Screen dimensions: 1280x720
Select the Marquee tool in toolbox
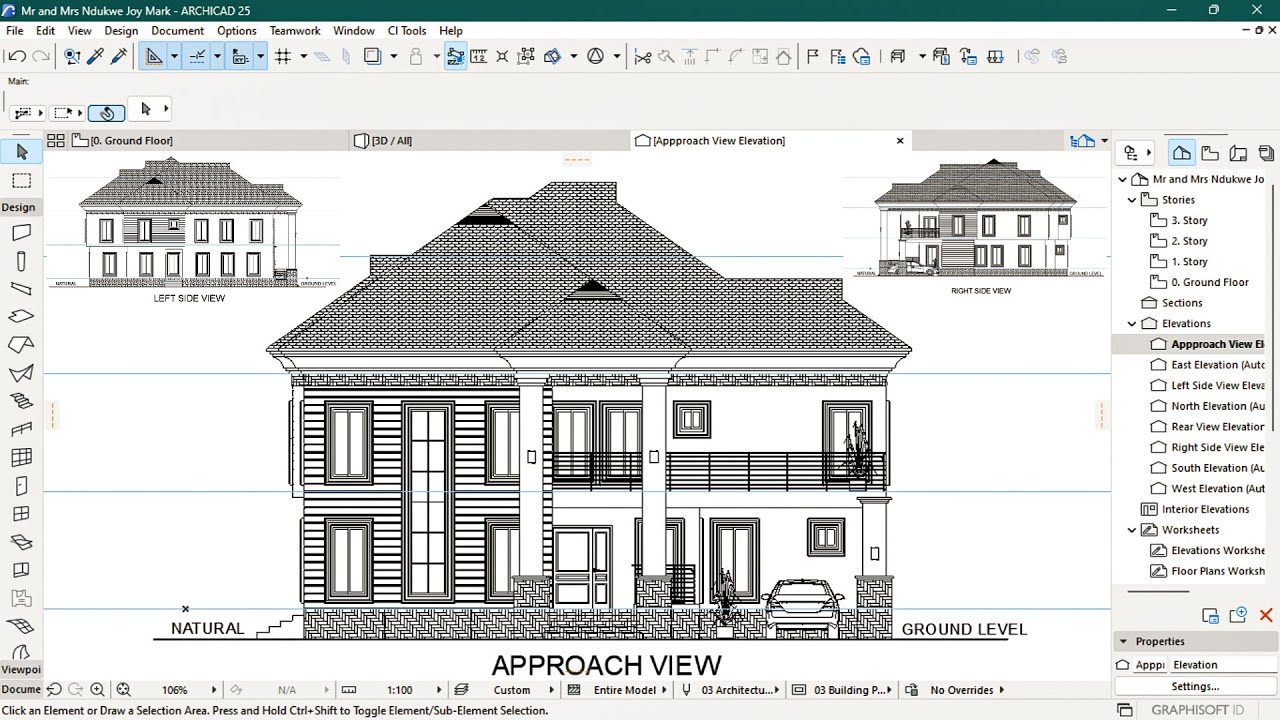[x=21, y=181]
